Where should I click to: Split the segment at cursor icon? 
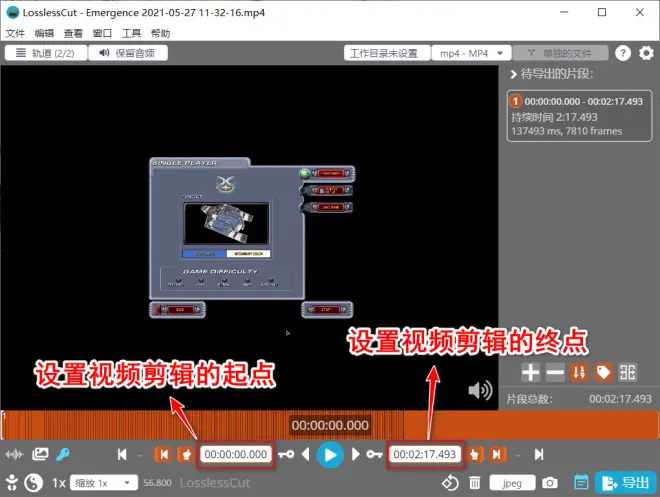(628, 372)
